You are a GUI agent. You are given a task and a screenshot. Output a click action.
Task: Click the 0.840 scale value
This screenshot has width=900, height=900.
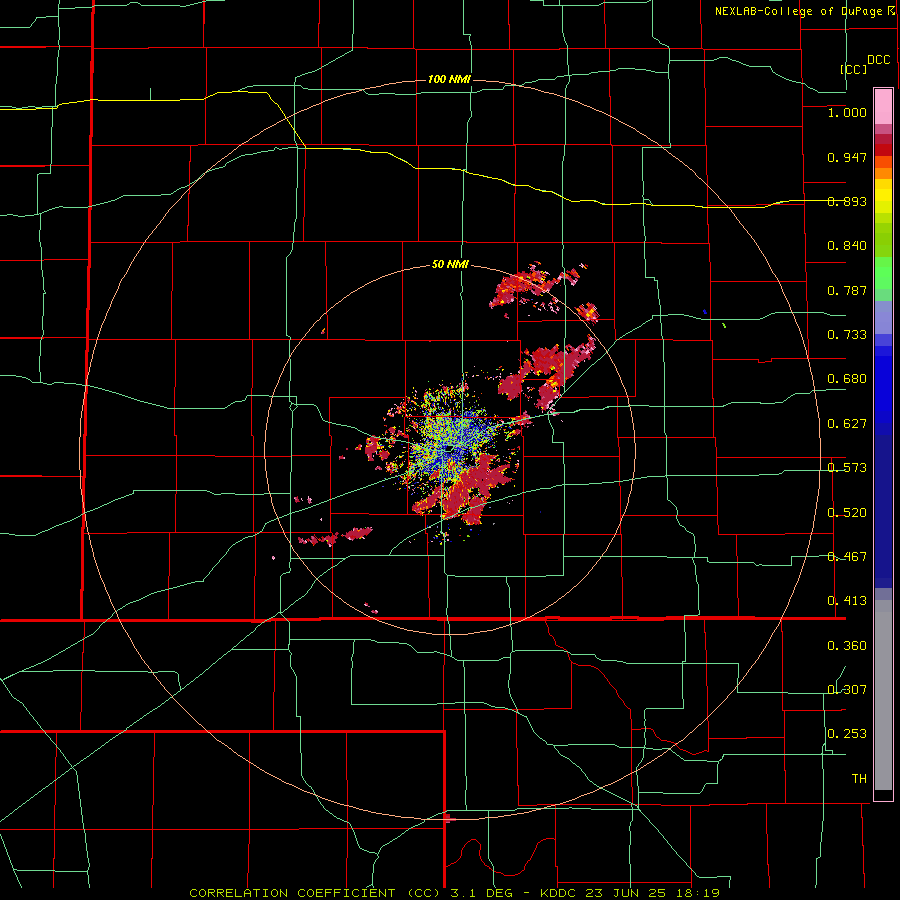[847, 246]
